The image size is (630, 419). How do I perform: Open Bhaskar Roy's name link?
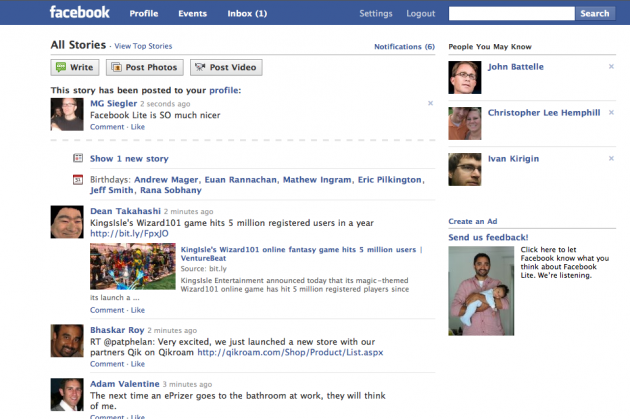[x=117, y=330]
